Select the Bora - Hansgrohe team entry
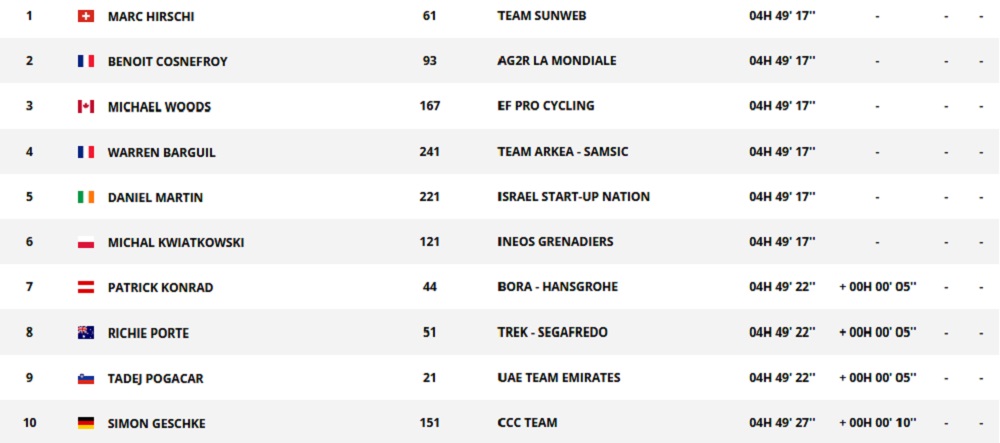1000x443 pixels. 557,287
